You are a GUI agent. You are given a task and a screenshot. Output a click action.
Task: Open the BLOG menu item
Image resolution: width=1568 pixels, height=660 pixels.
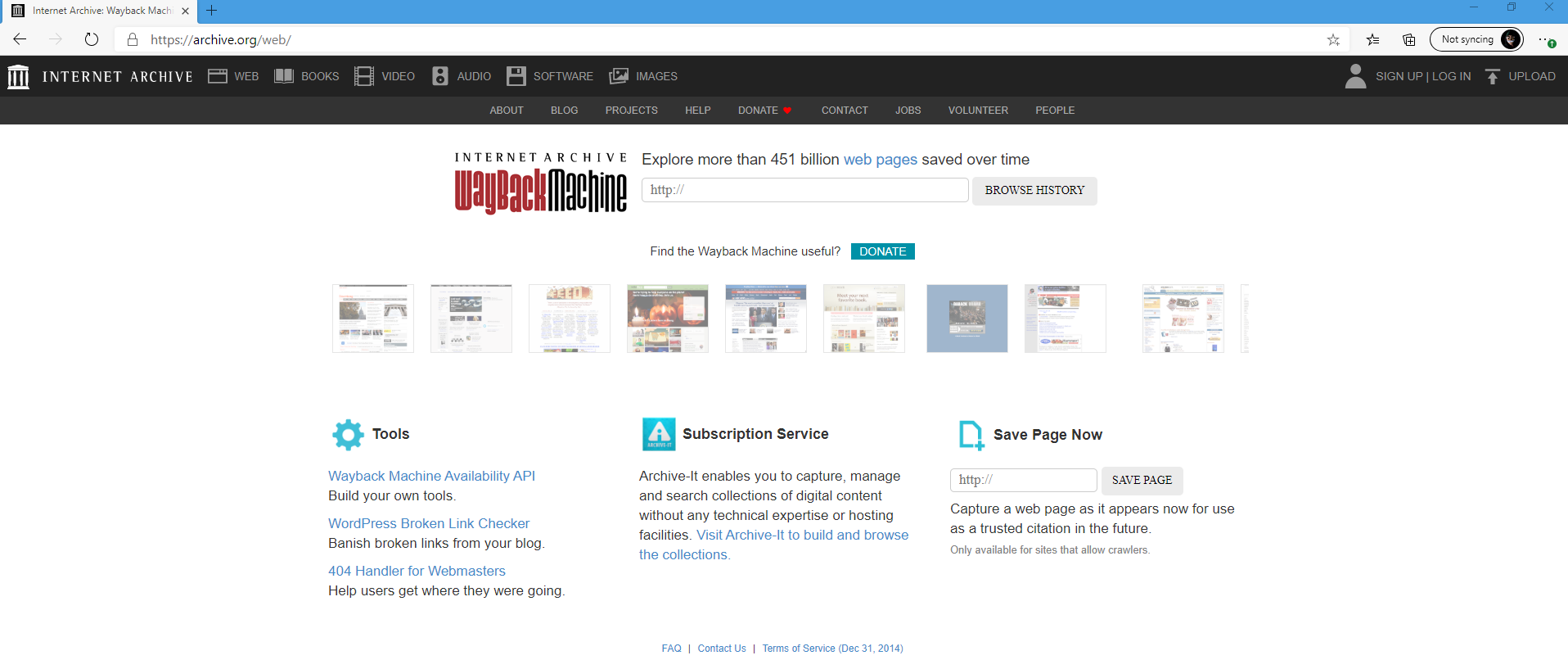(565, 111)
